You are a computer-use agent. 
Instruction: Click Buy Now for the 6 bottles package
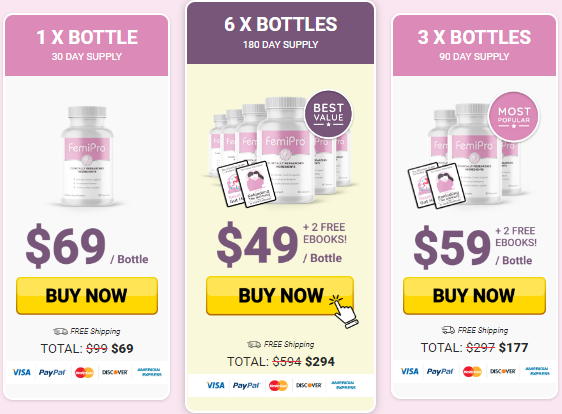coord(280,296)
